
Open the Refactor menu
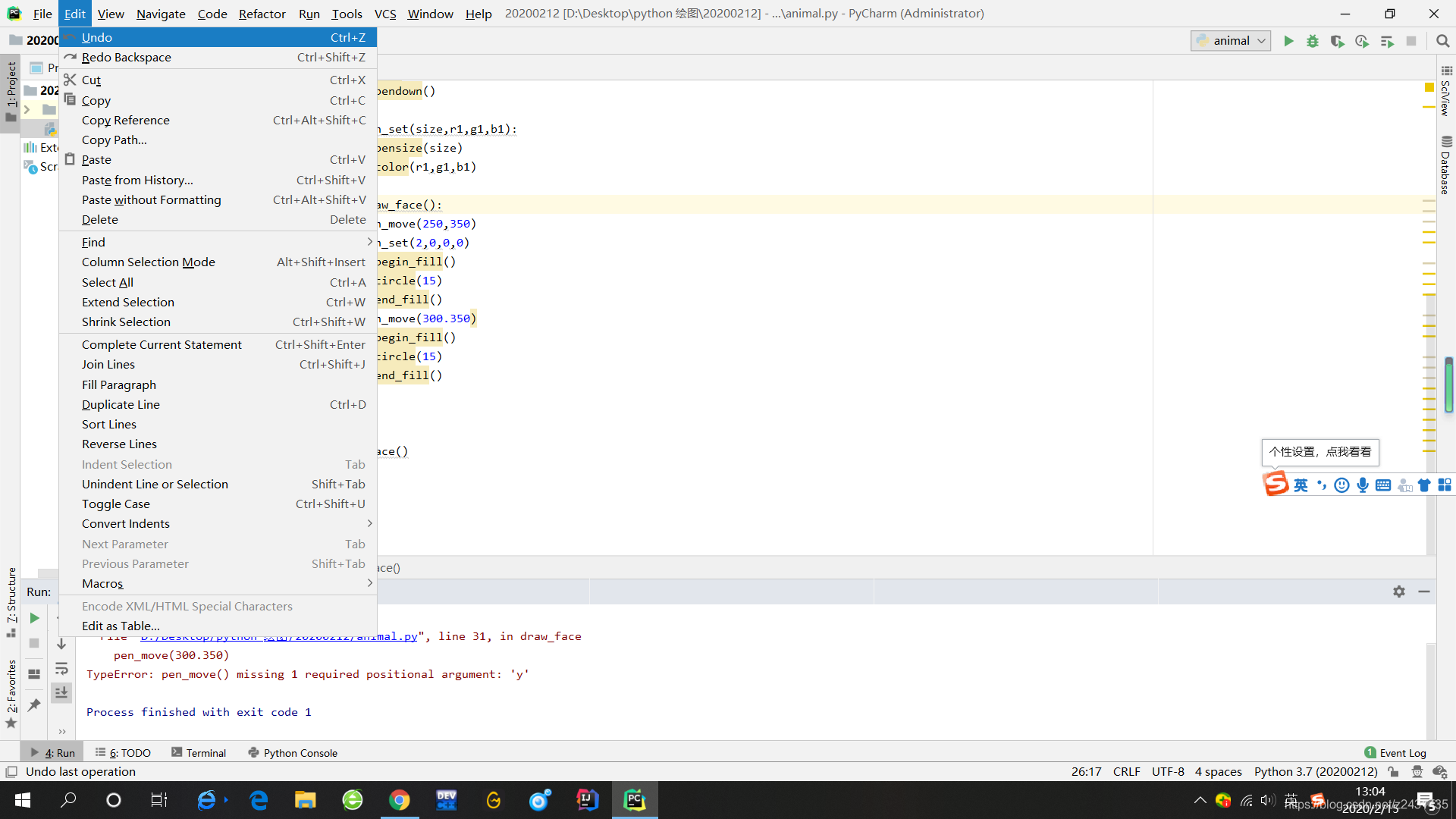[262, 14]
